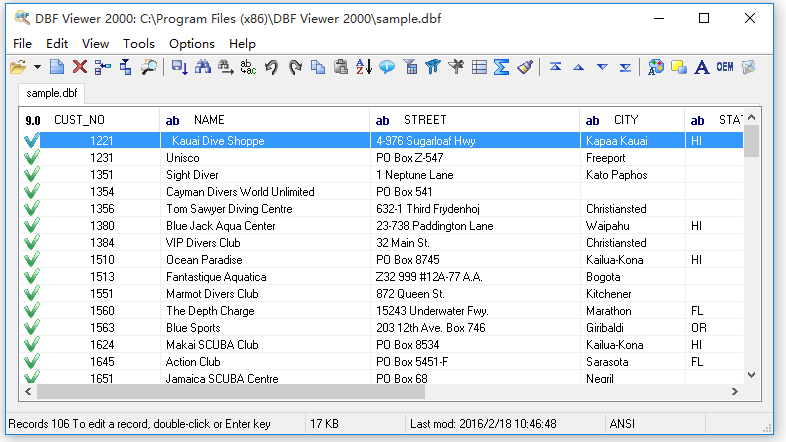786x442 pixels.
Task: Click the NAME column header
Action: coord(209,120)
